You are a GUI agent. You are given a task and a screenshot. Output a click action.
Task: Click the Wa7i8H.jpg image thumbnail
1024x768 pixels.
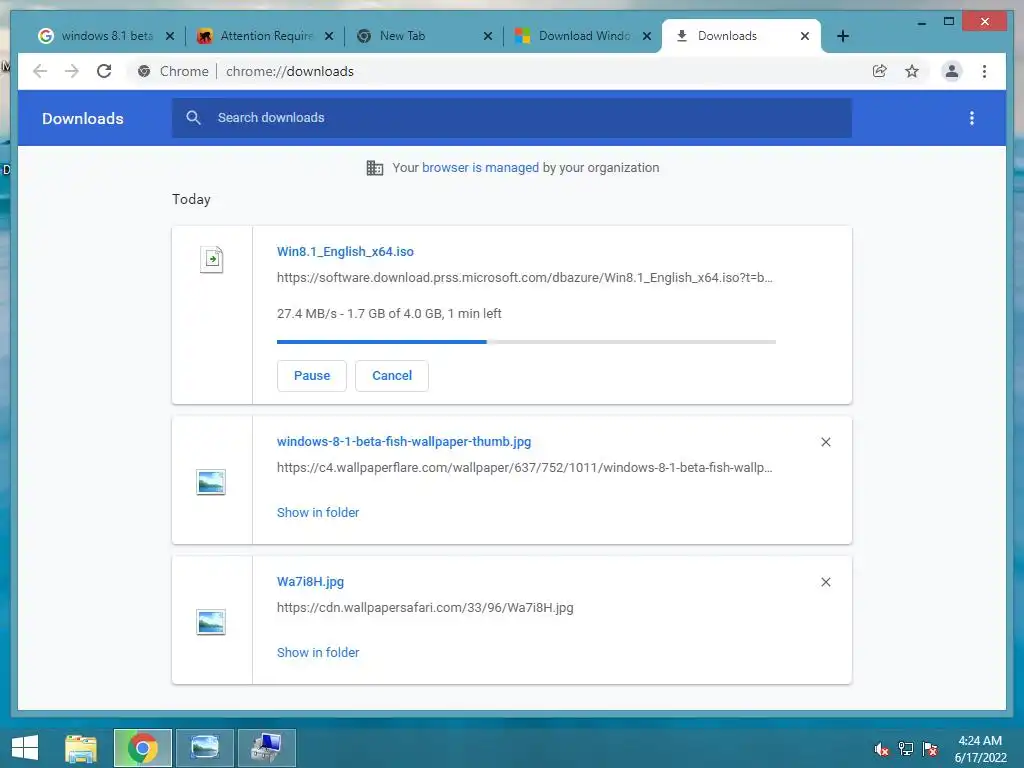[x=211, y=622]
